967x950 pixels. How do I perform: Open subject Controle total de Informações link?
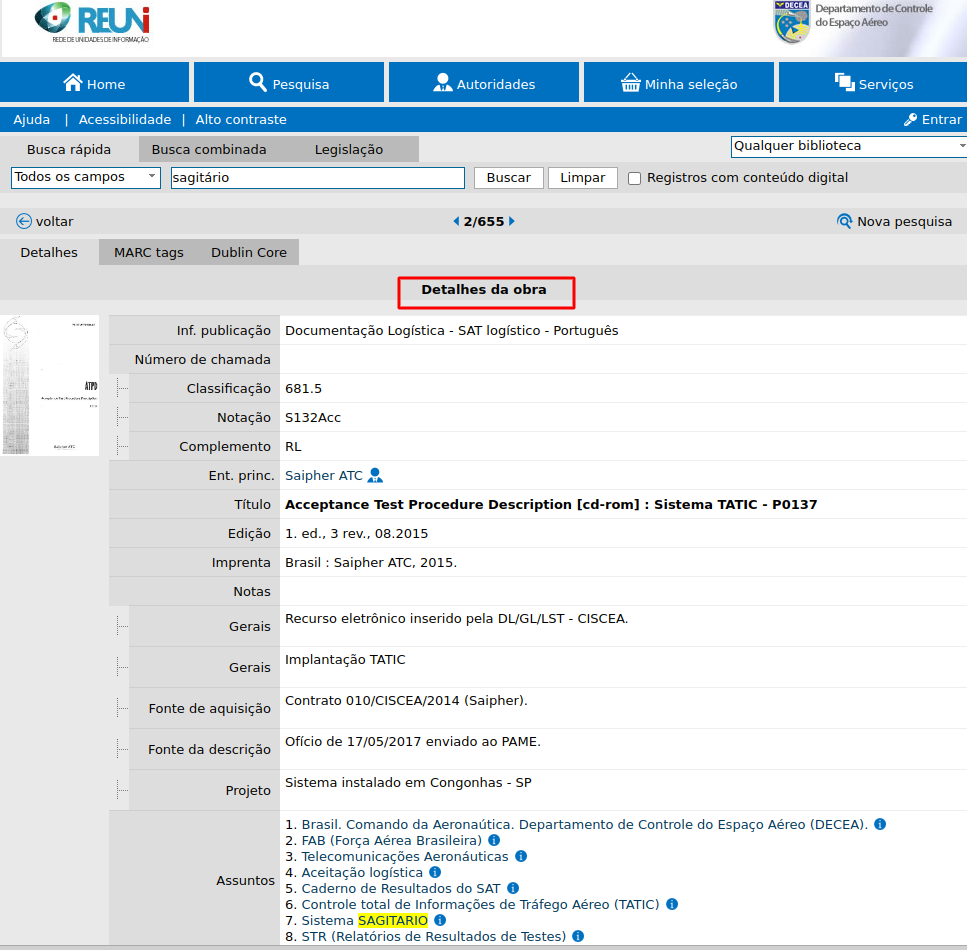(x=480, y=905)
